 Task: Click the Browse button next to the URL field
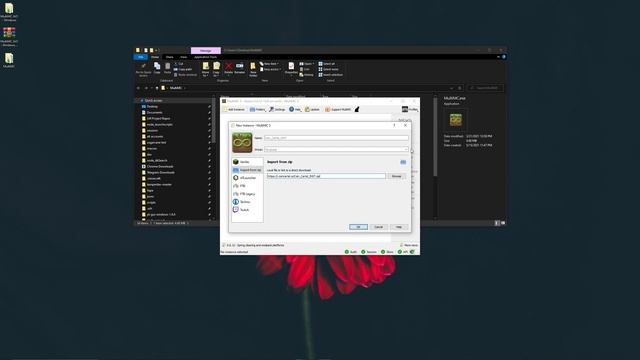(396, 176)
